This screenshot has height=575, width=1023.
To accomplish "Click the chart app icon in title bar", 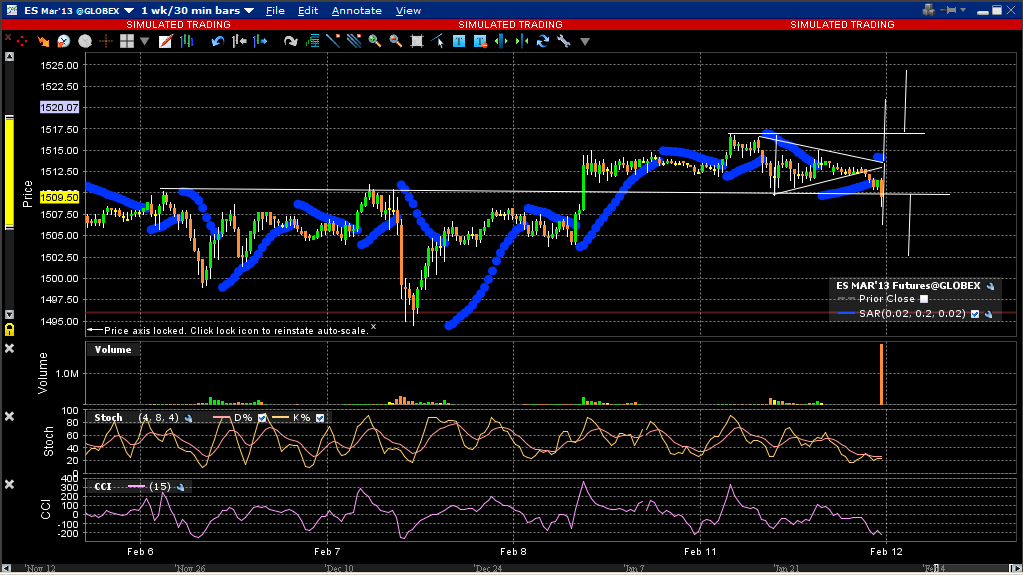I will click(x=12, y=10).
